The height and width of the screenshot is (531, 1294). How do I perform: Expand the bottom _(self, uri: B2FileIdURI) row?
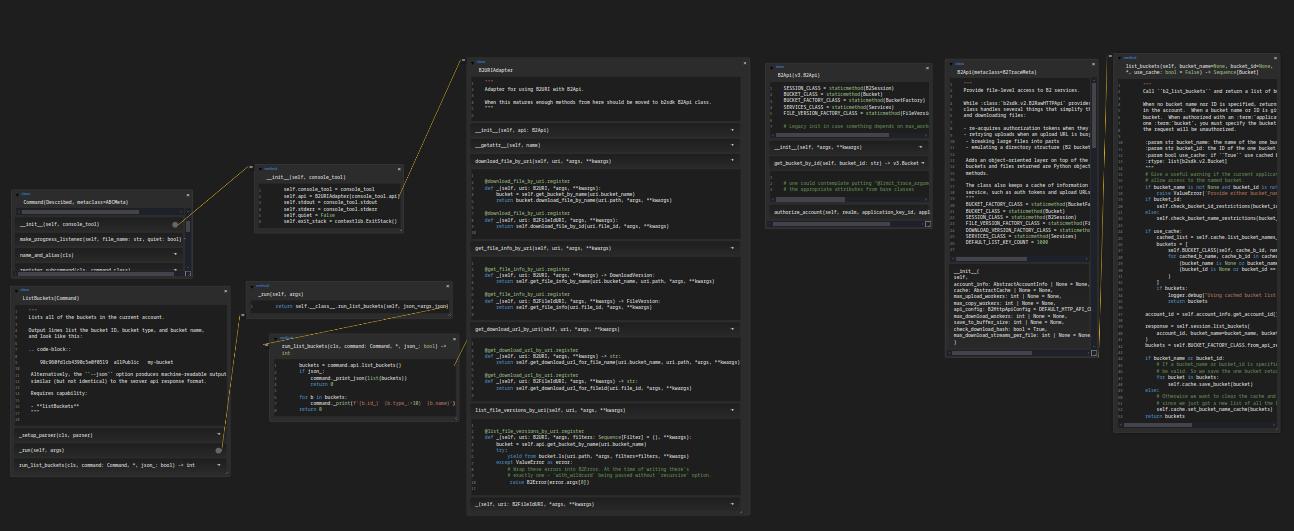(x=732, y=504)
